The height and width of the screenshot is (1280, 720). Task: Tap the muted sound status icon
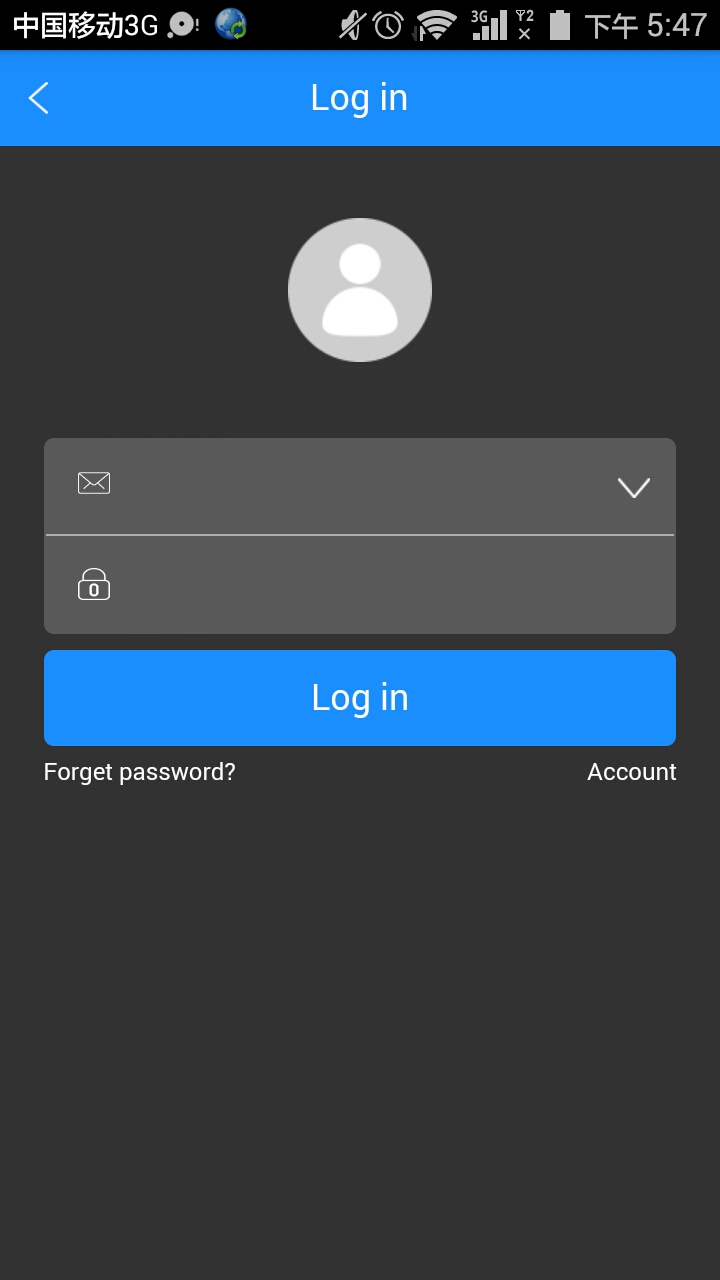click(352, 25)
